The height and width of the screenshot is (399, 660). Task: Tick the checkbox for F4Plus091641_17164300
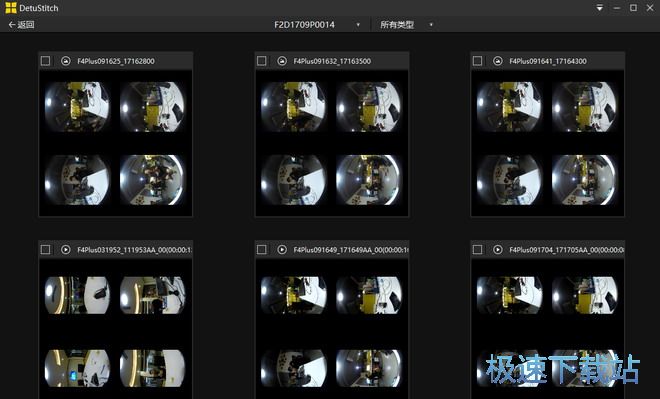478,61
